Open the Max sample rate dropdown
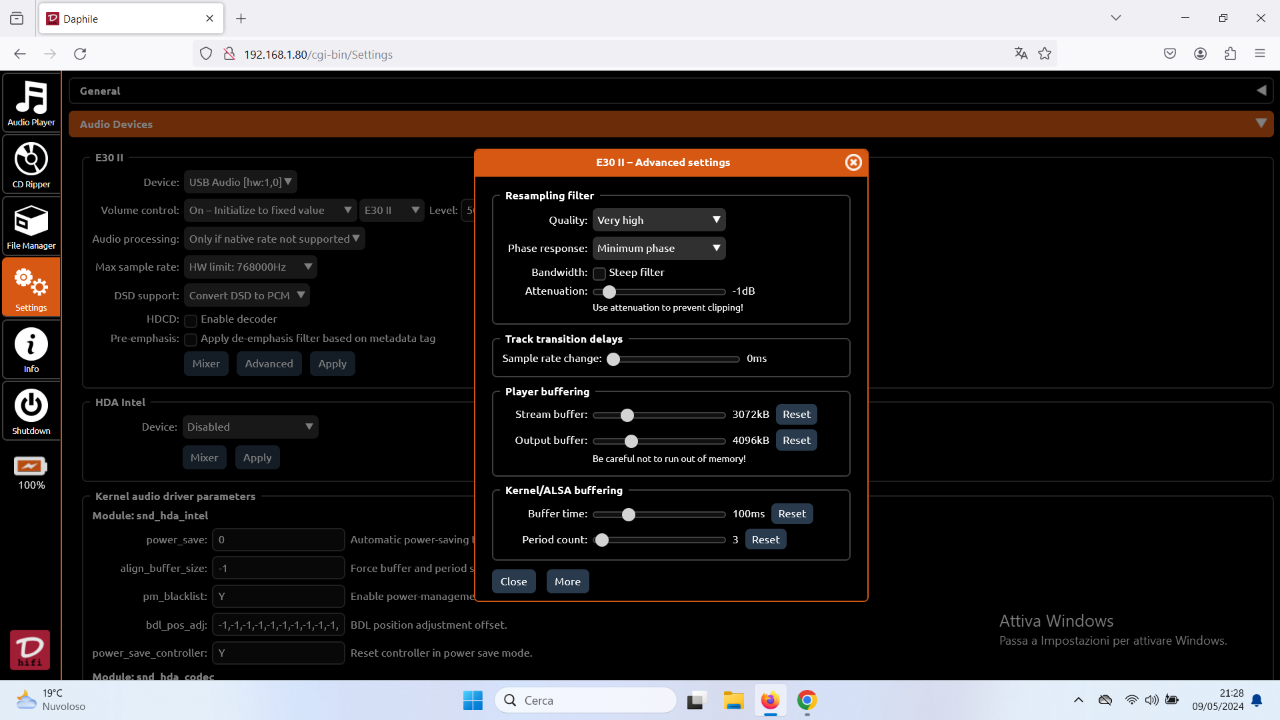The image size is (1280, 720). tap(250, 267)
